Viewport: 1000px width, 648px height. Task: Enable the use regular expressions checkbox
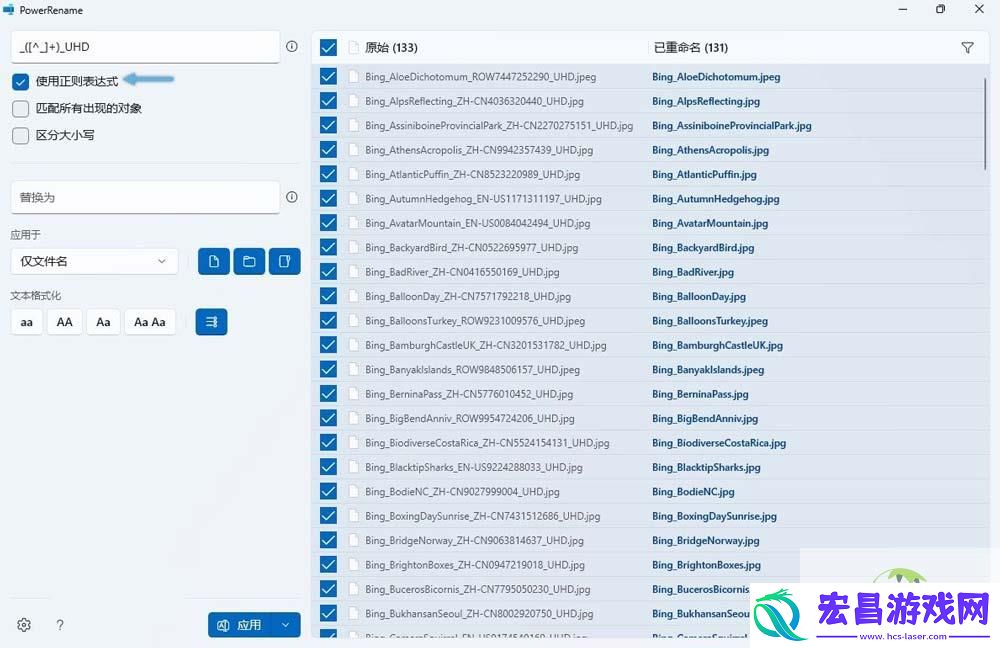[20, 82]
